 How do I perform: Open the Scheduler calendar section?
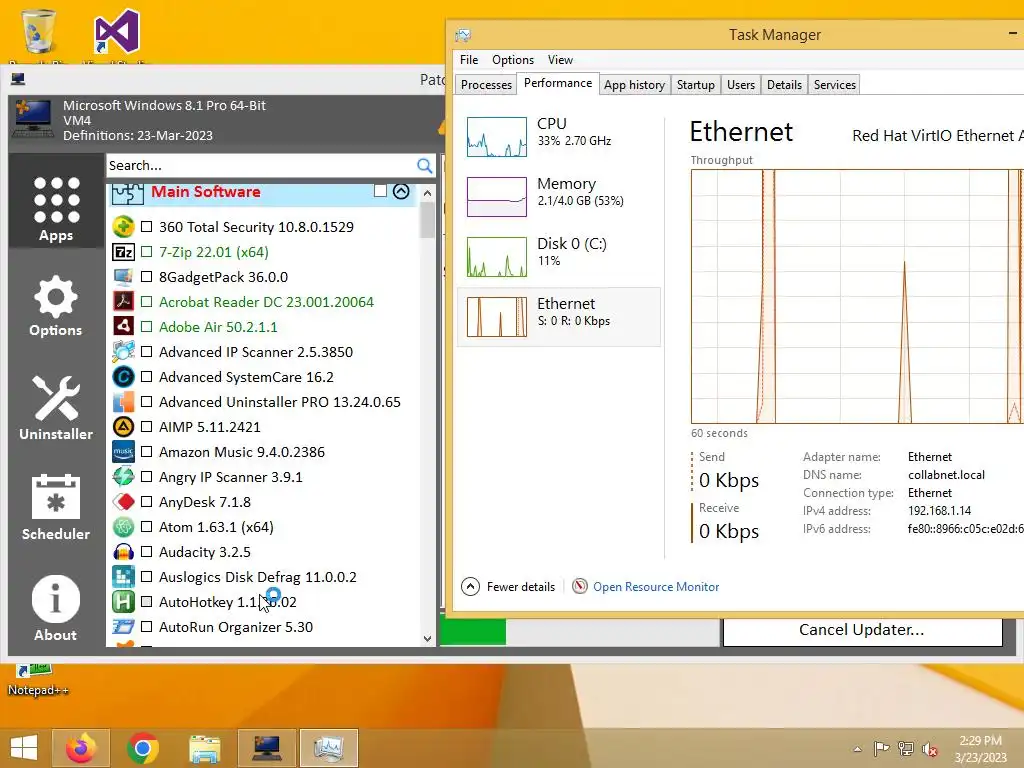[x=56, y=507]
